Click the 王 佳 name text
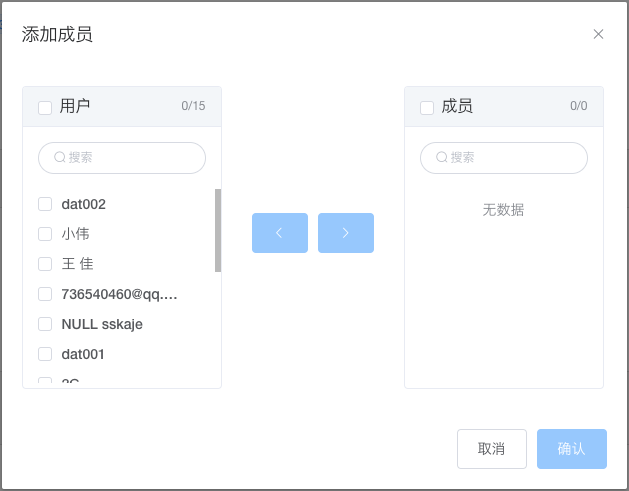 77,264
